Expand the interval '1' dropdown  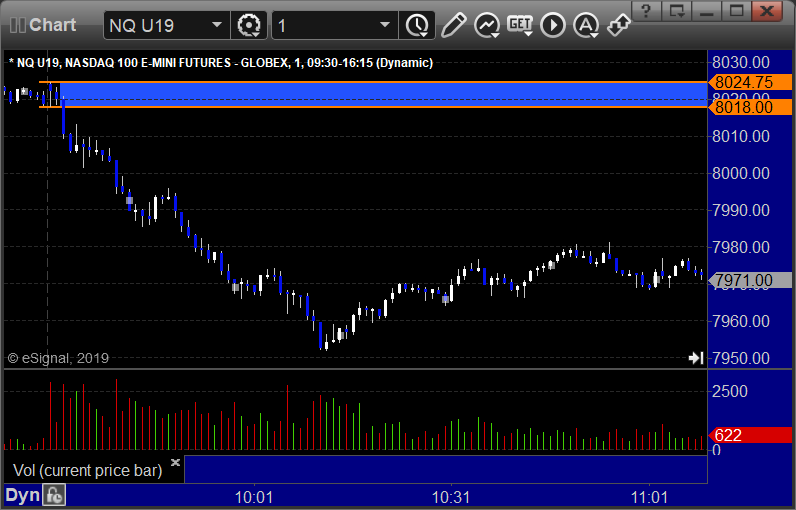pyautogui.click(x=385, y=25)
